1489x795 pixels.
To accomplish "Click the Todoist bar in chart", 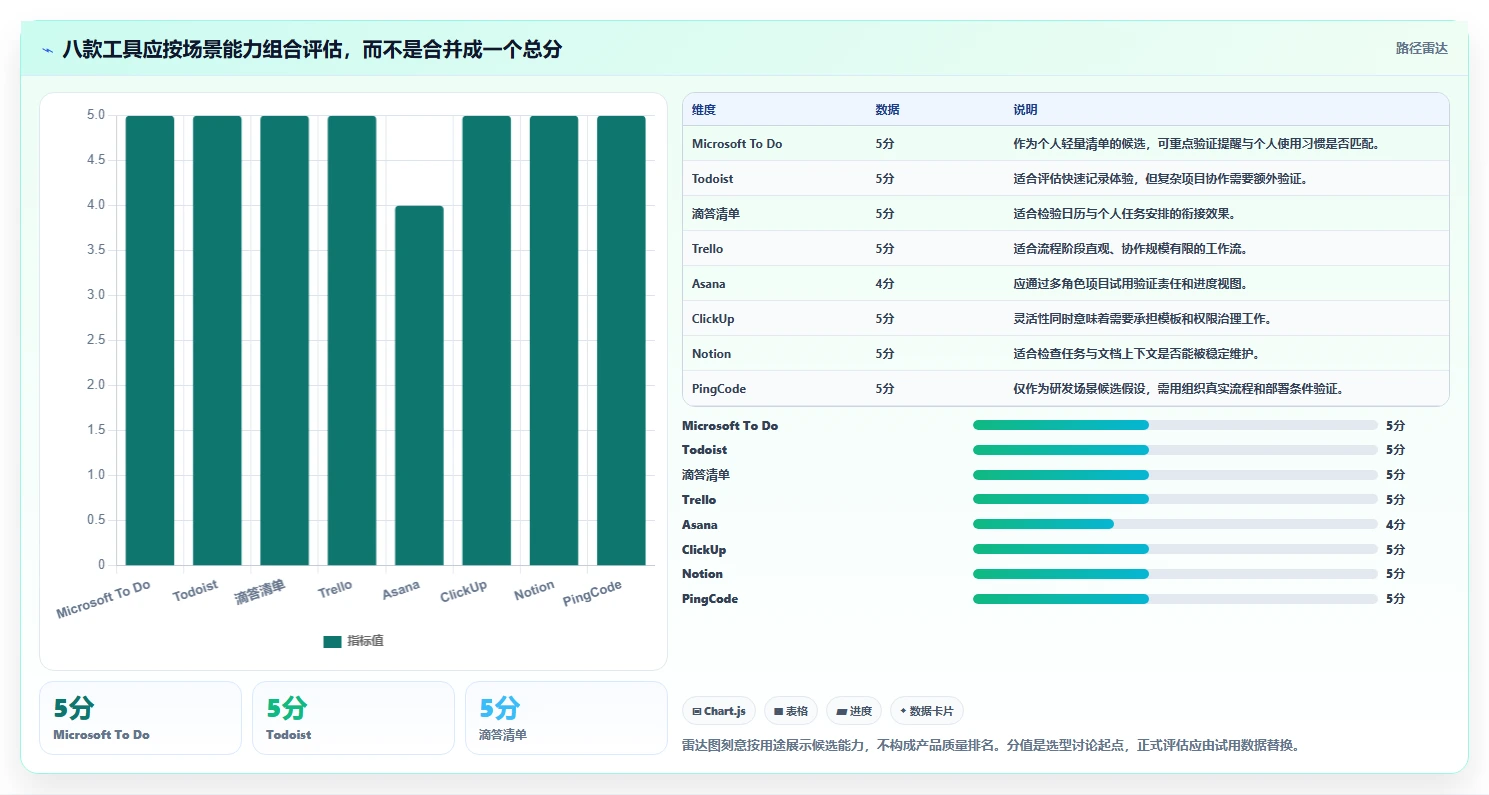I will tap(217, 340).
